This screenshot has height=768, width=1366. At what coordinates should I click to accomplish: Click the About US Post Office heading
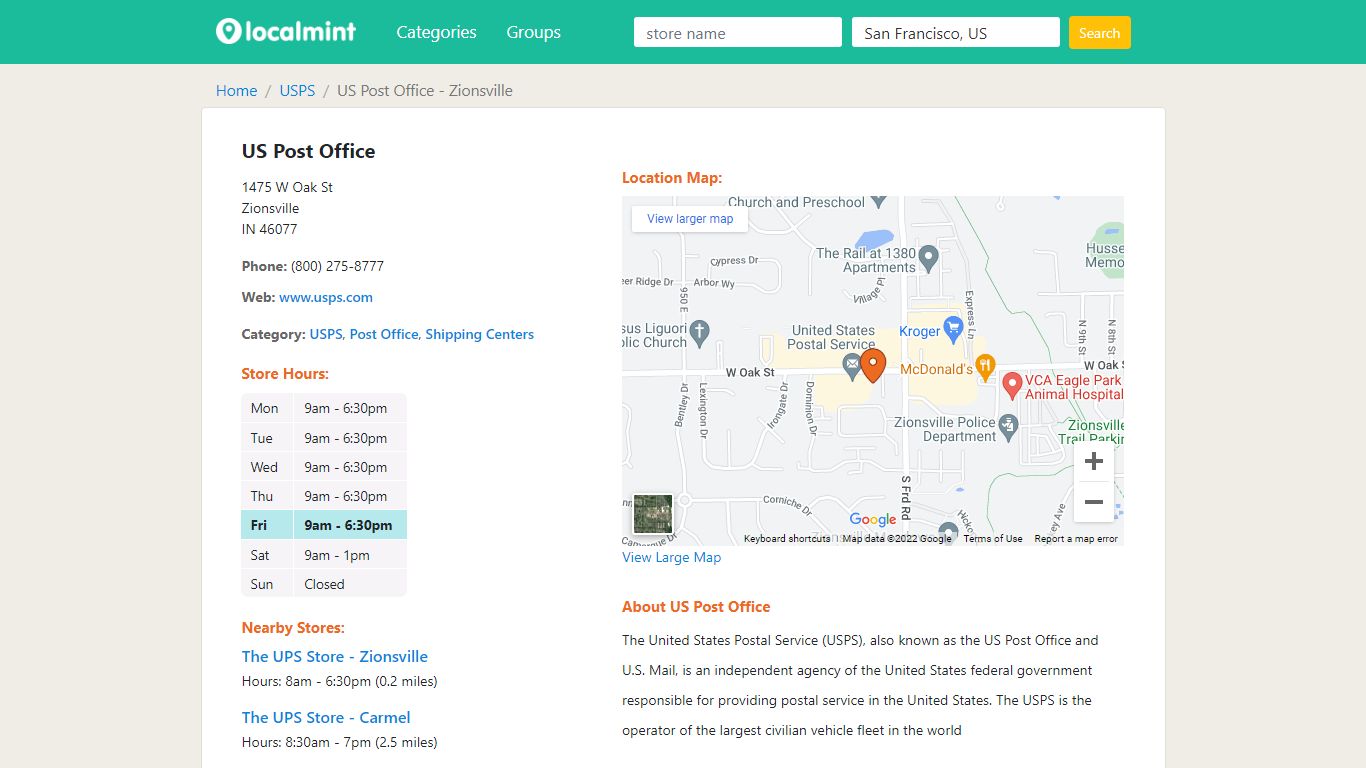coord(696,607)
